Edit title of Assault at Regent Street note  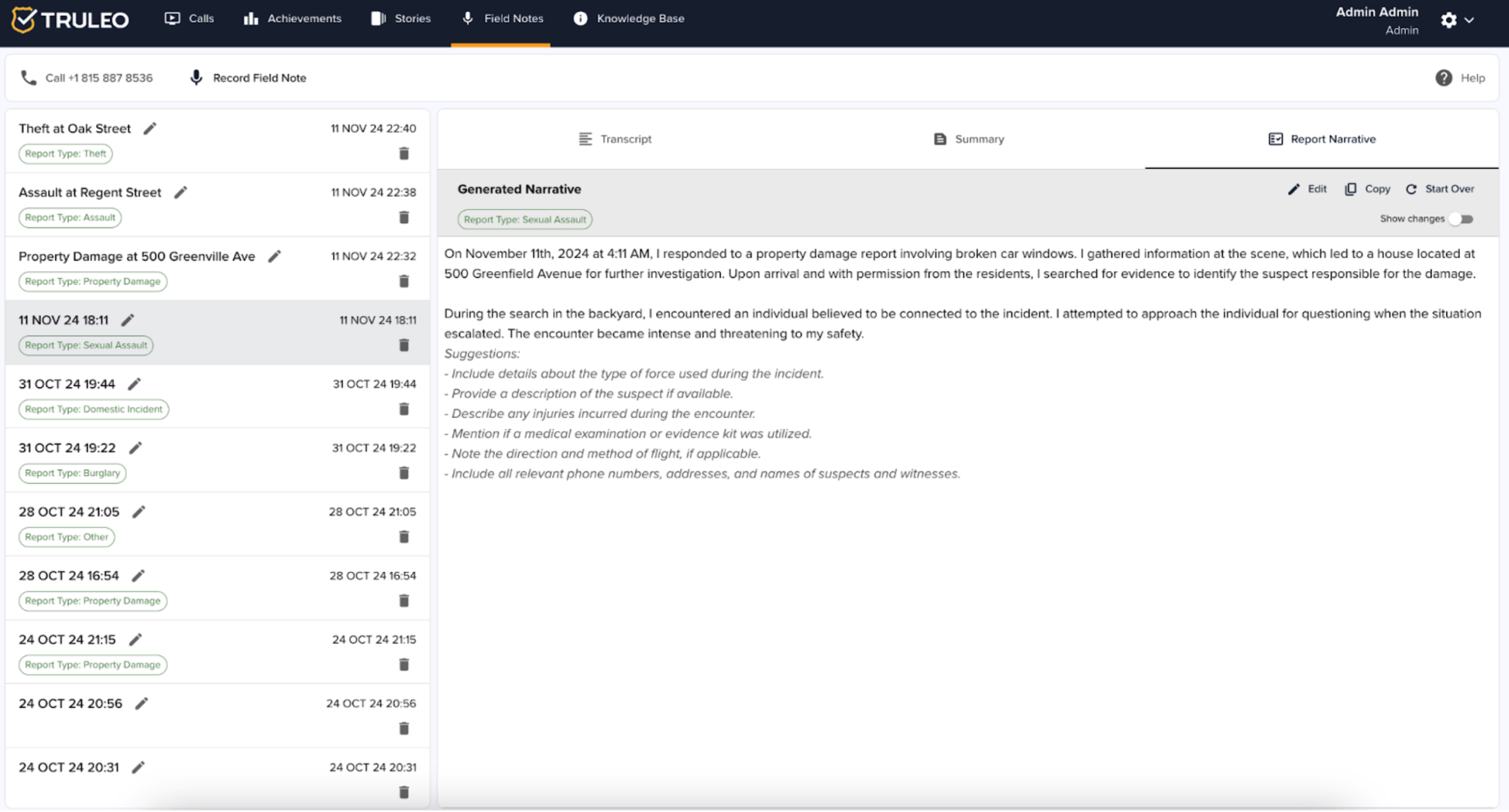(x=180, y=192)
